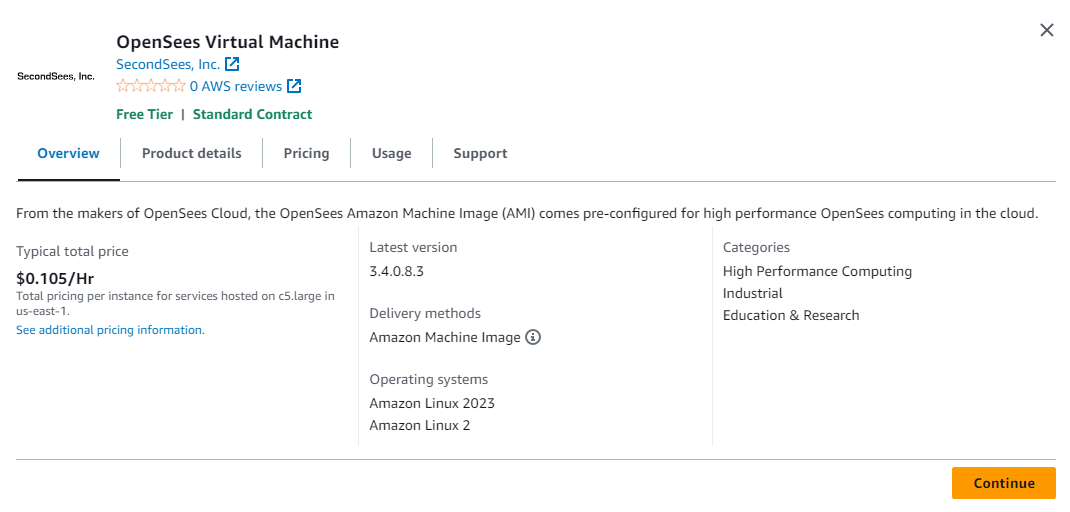The width and height of the screenshot is (1070, 512).
Task: Click the Operating systems heading
Action: tap(429, 379)
